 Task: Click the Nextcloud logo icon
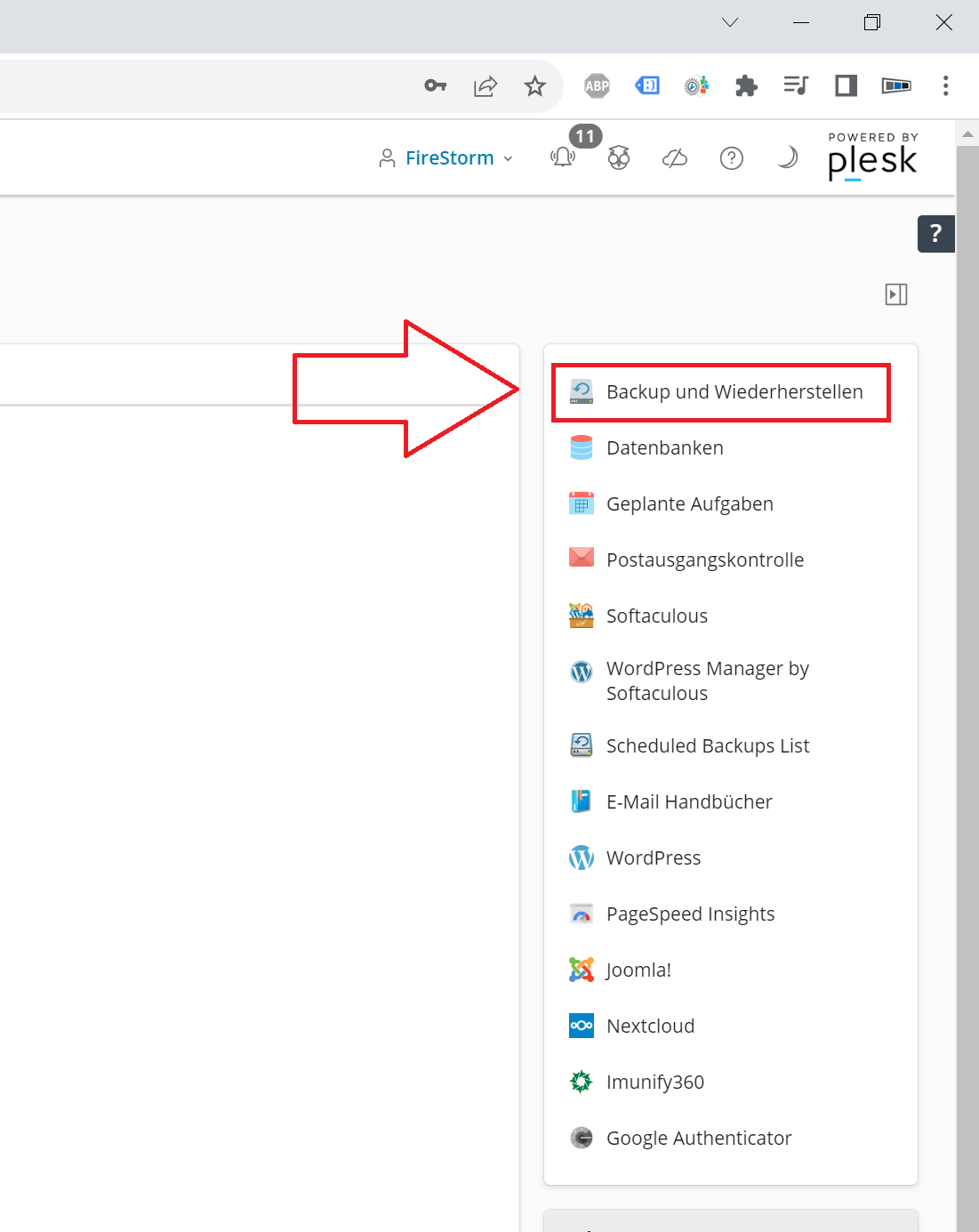click(582, 1026)
